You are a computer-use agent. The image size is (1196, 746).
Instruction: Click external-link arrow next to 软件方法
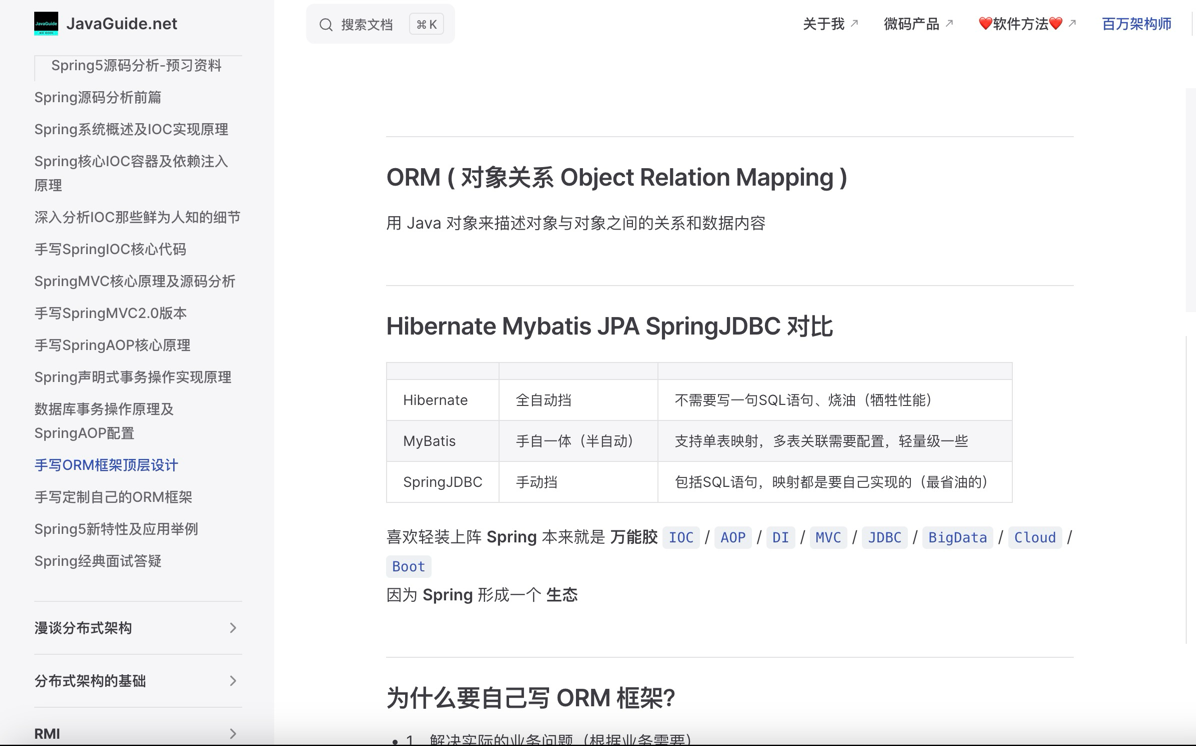click(1072, 24)
